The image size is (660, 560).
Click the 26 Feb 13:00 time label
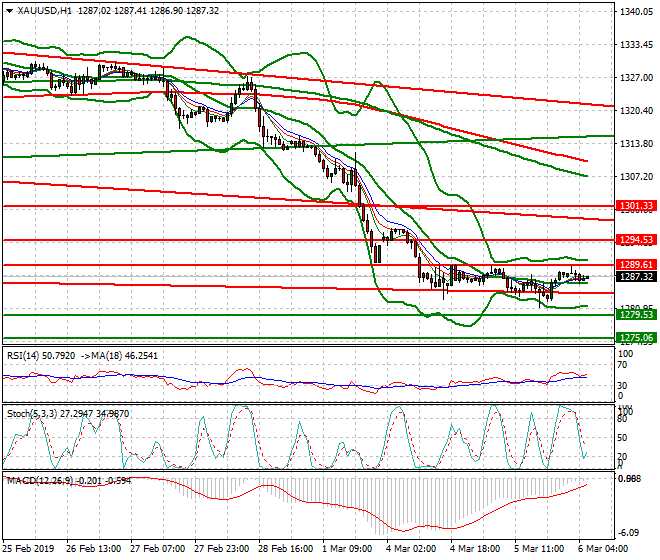coord(93,549)
